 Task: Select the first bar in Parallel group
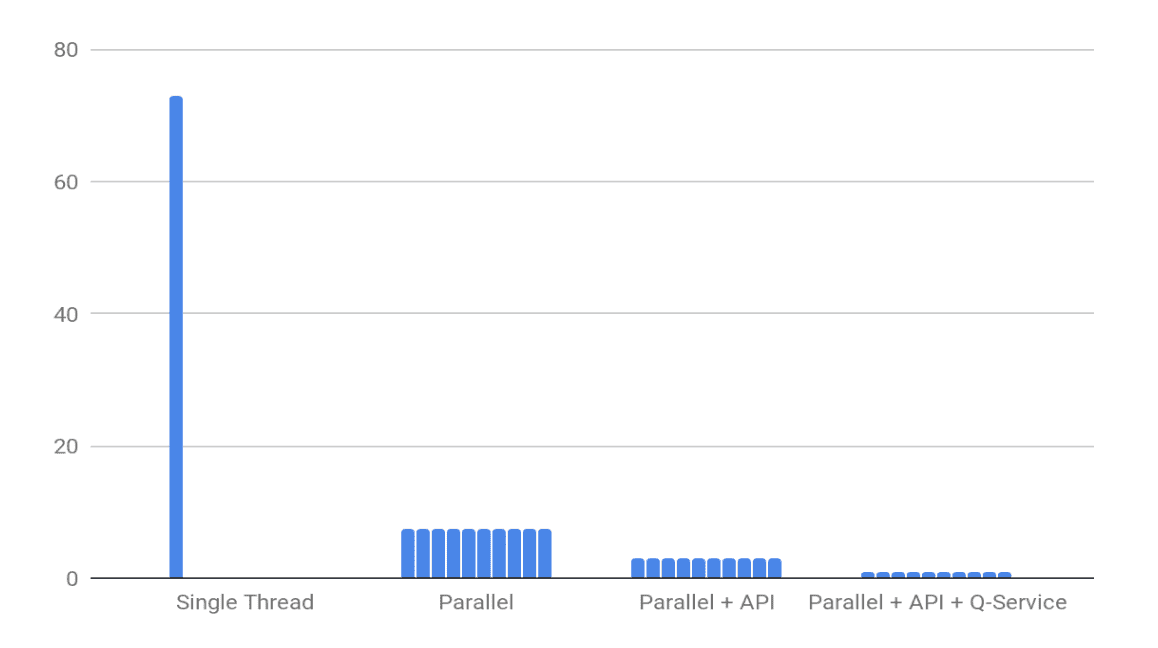click(x=408, y=553)
